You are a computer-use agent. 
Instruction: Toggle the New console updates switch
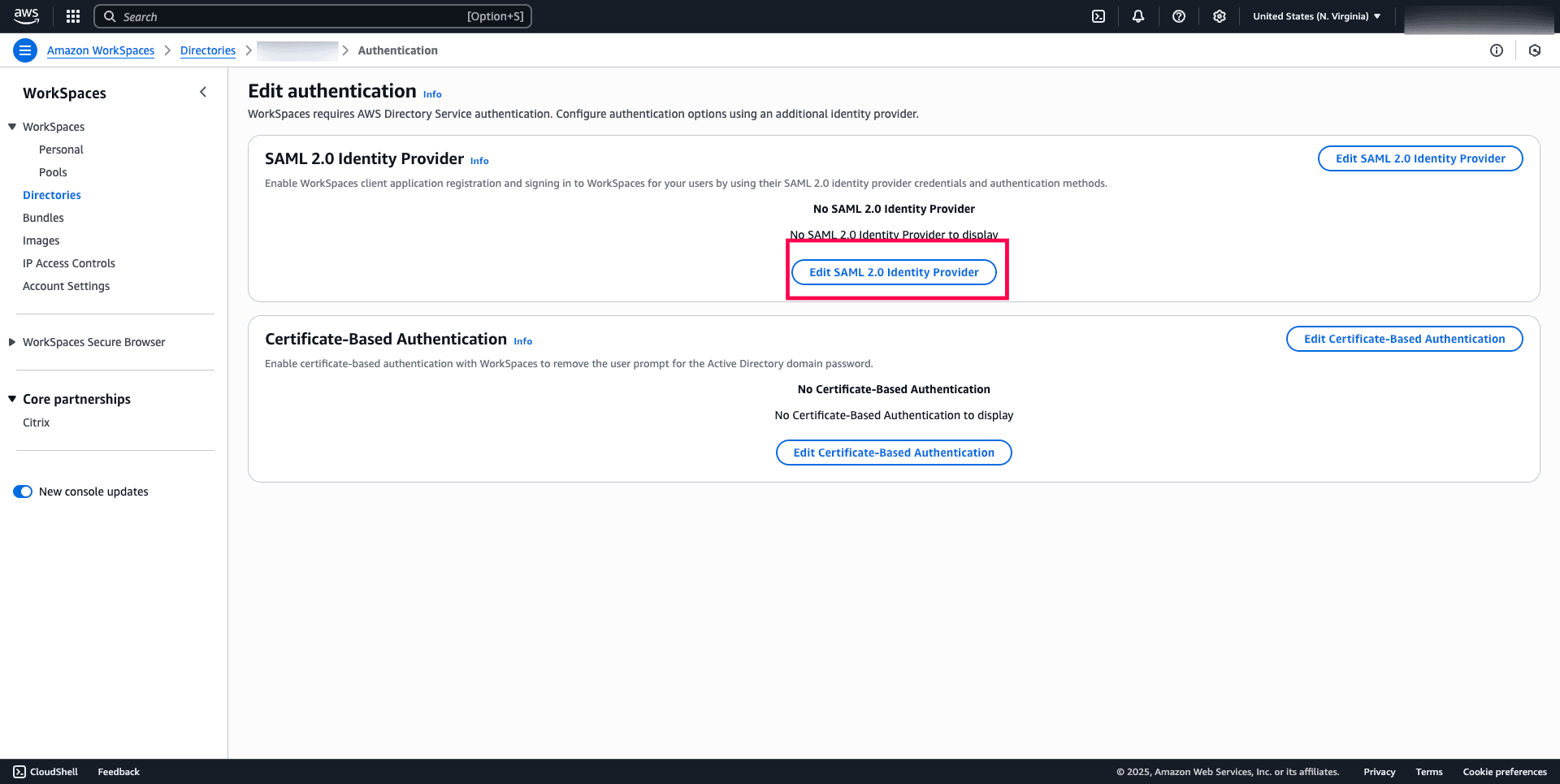click(x=23, y=492)
